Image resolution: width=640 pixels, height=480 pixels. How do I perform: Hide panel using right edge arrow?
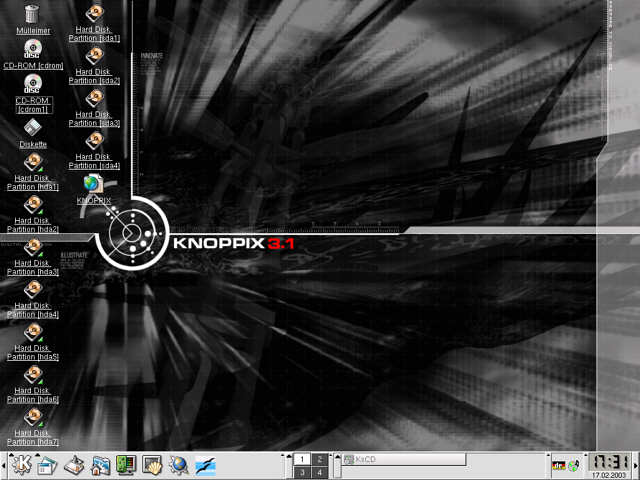[637, 466]
